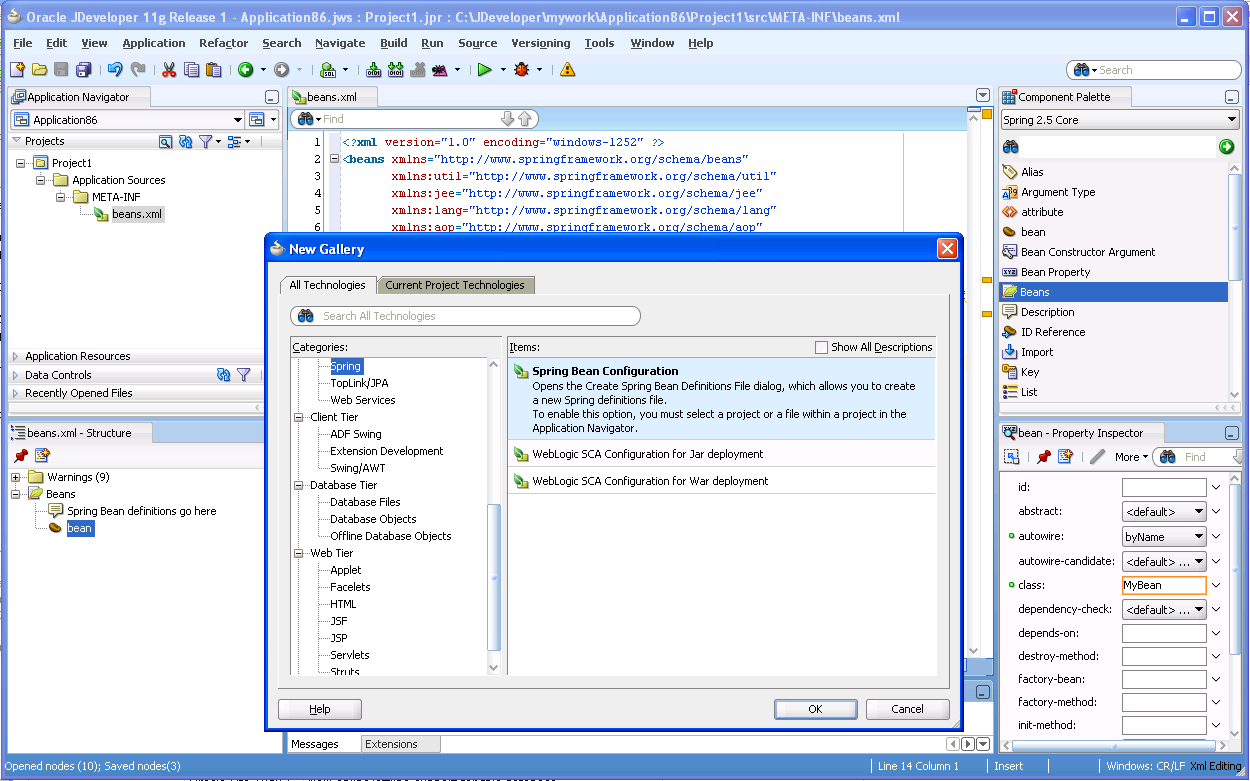Click the Refresh icon in Projects bar
The height and width of the screenshot is (781, 1250).
[x=185, y=142]
